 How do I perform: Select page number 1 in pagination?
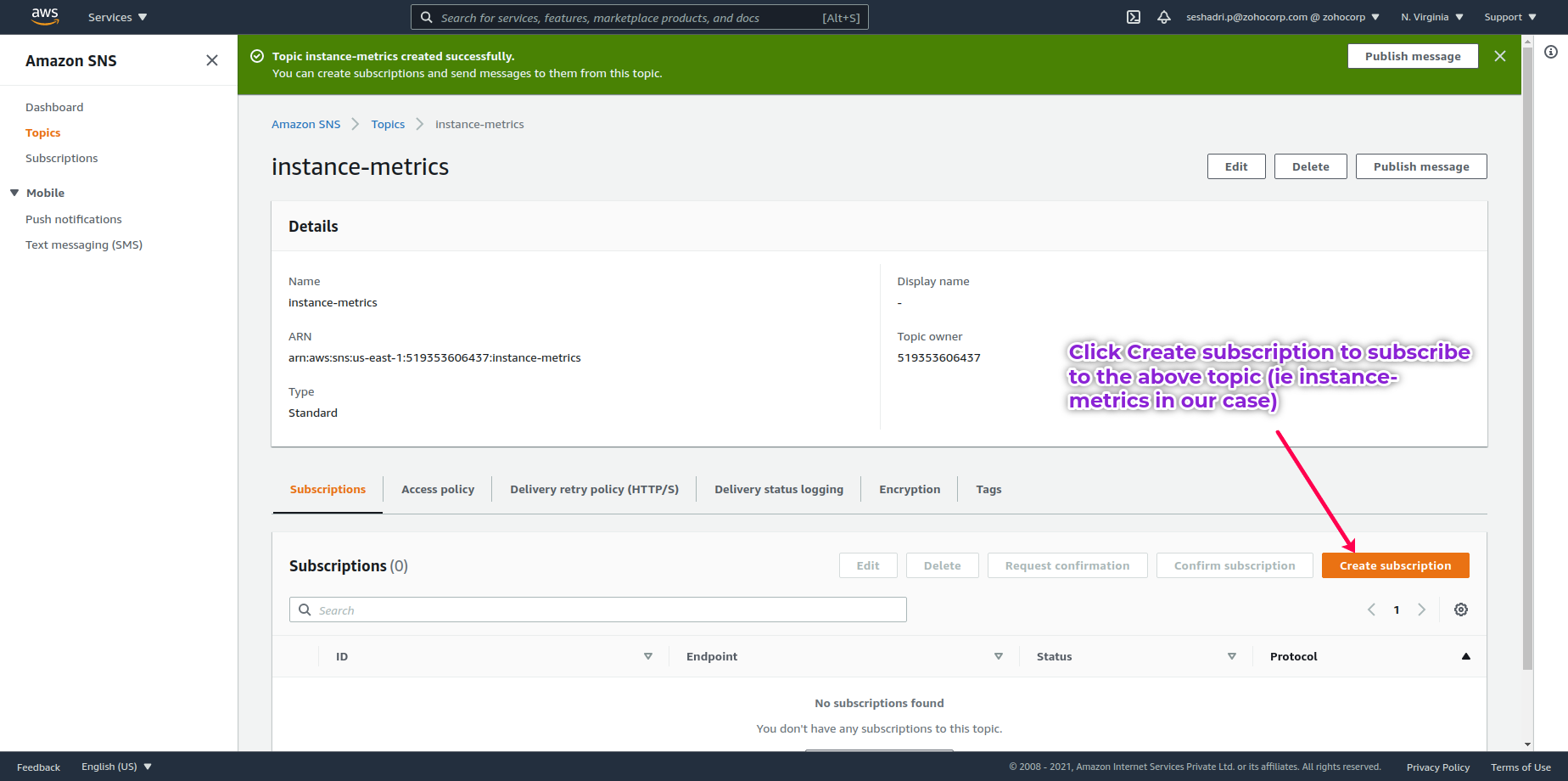[x=1397, y=610]
